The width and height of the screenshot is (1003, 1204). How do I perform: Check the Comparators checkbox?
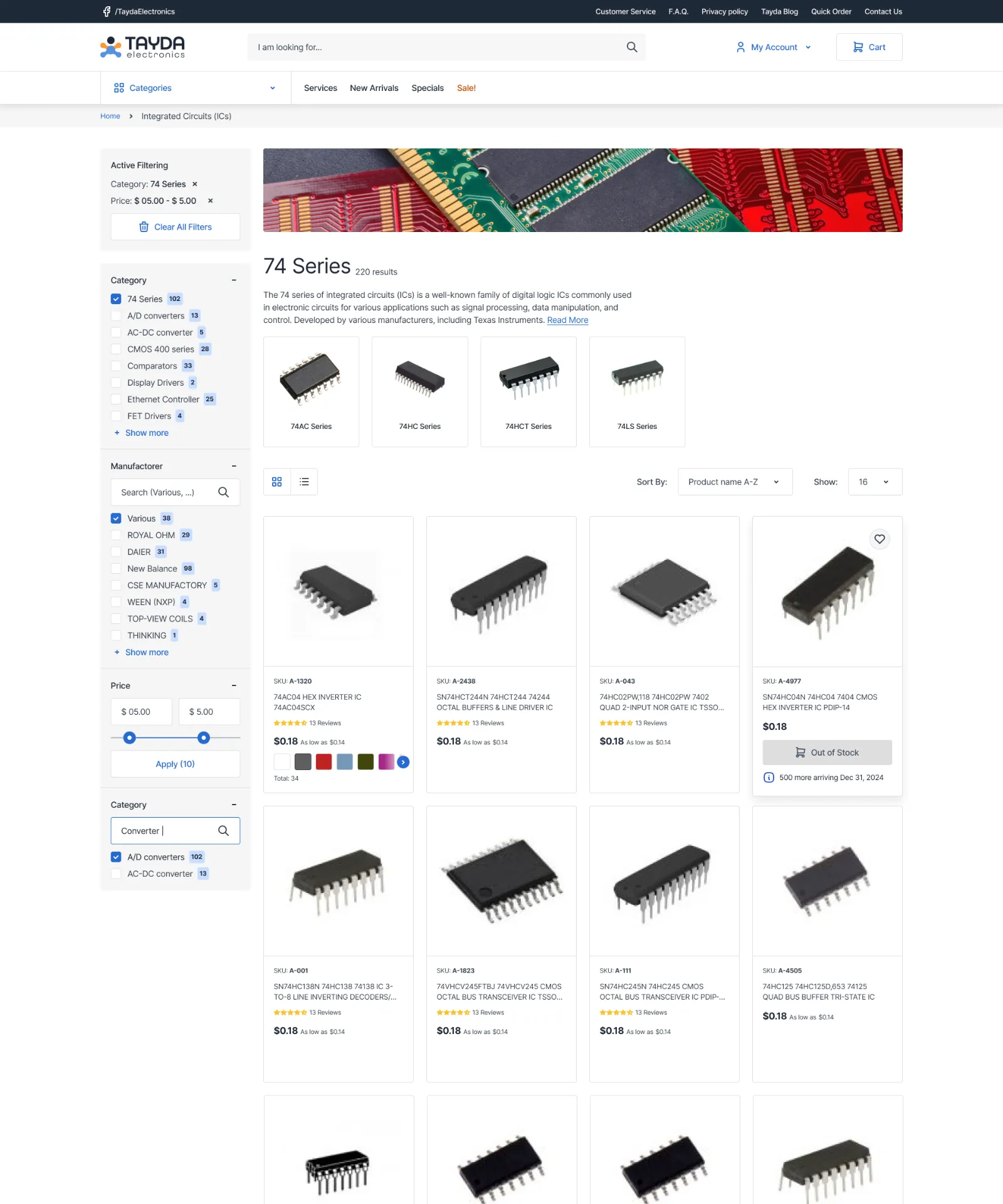pos(116,366)
